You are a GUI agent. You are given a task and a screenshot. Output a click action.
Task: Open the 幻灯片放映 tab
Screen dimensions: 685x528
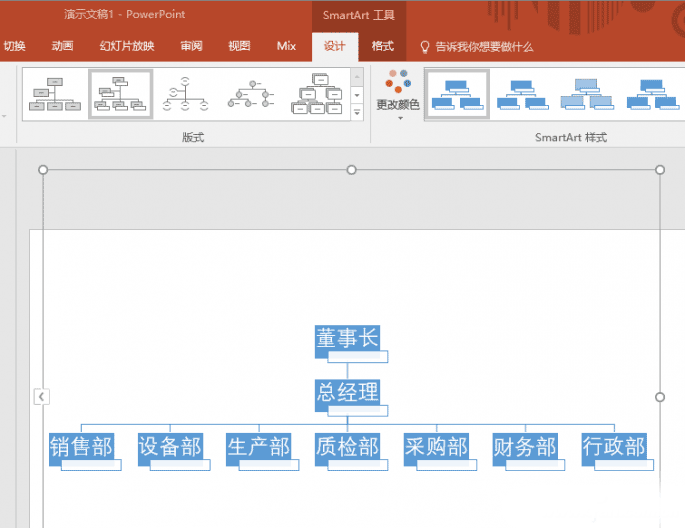127,46
